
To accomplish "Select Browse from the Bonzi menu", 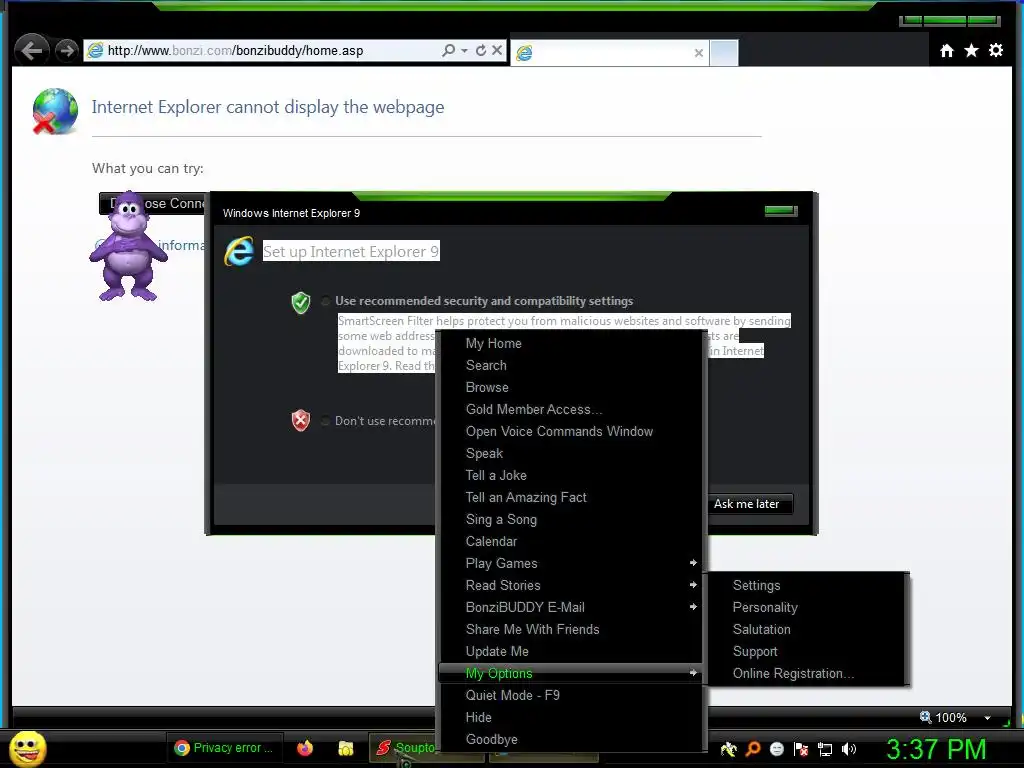I will click(x=570, y=387).
